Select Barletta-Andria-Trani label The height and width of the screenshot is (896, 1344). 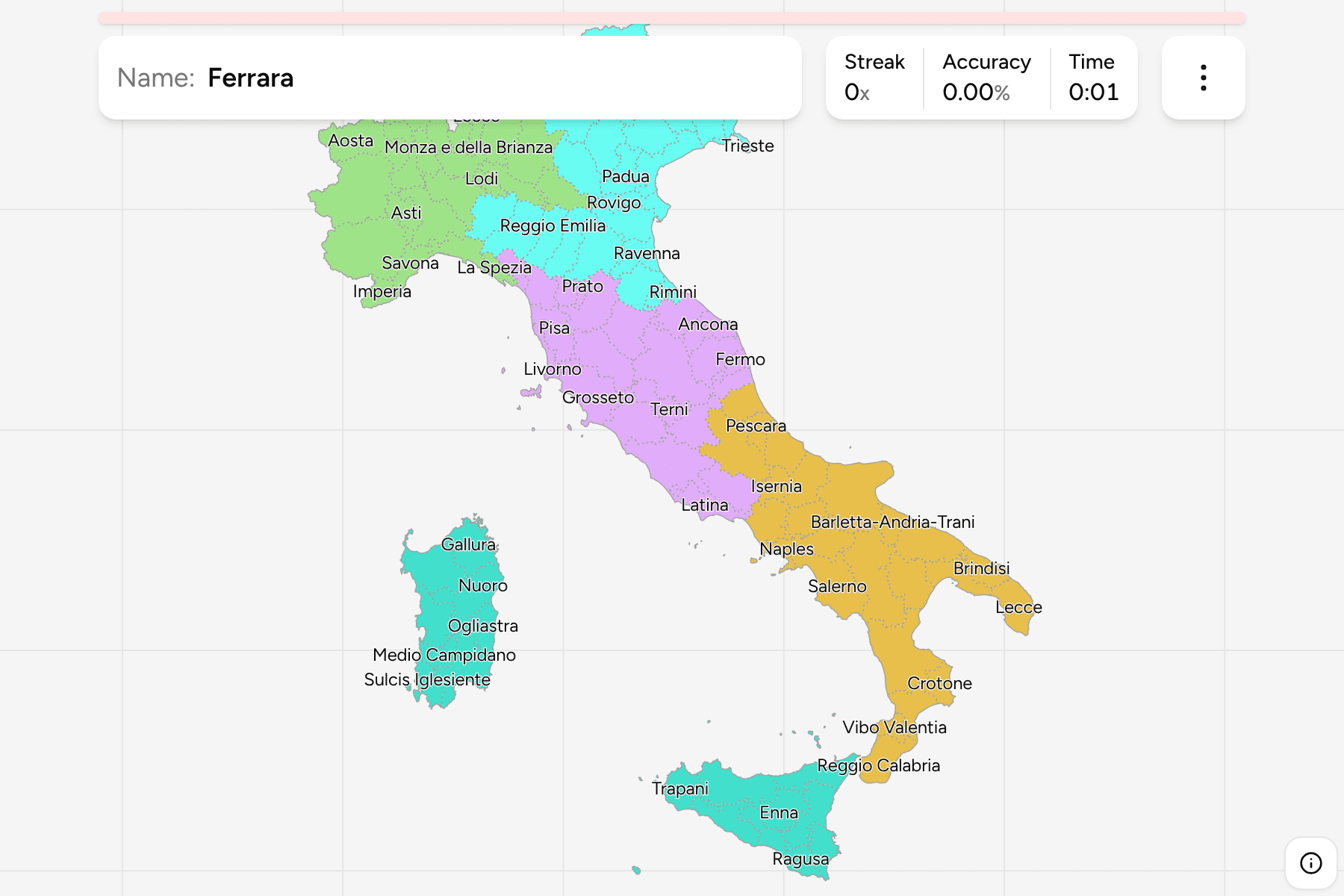(892, 522)
